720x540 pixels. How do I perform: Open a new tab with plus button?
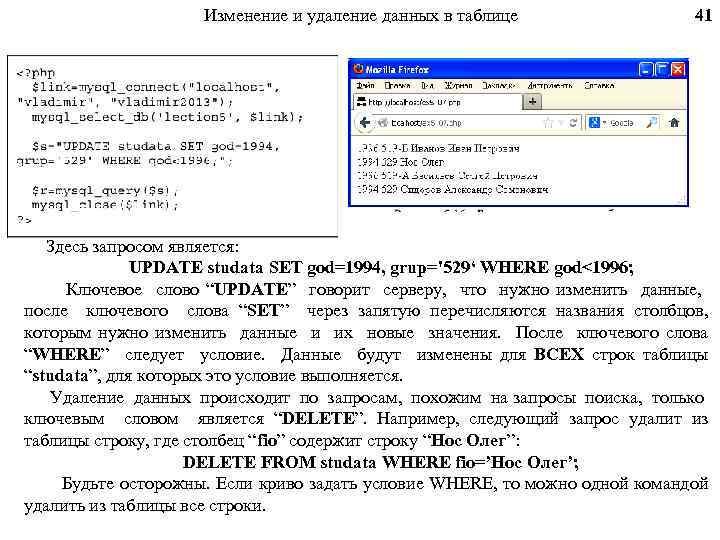pos(532,102)
